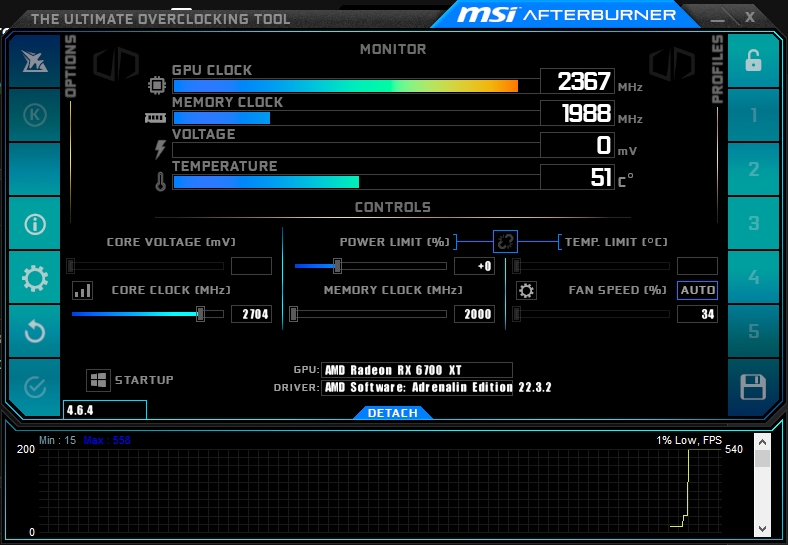Click the Fan Speed slider track
Screen dimensions: 788x545
[591, 314]
